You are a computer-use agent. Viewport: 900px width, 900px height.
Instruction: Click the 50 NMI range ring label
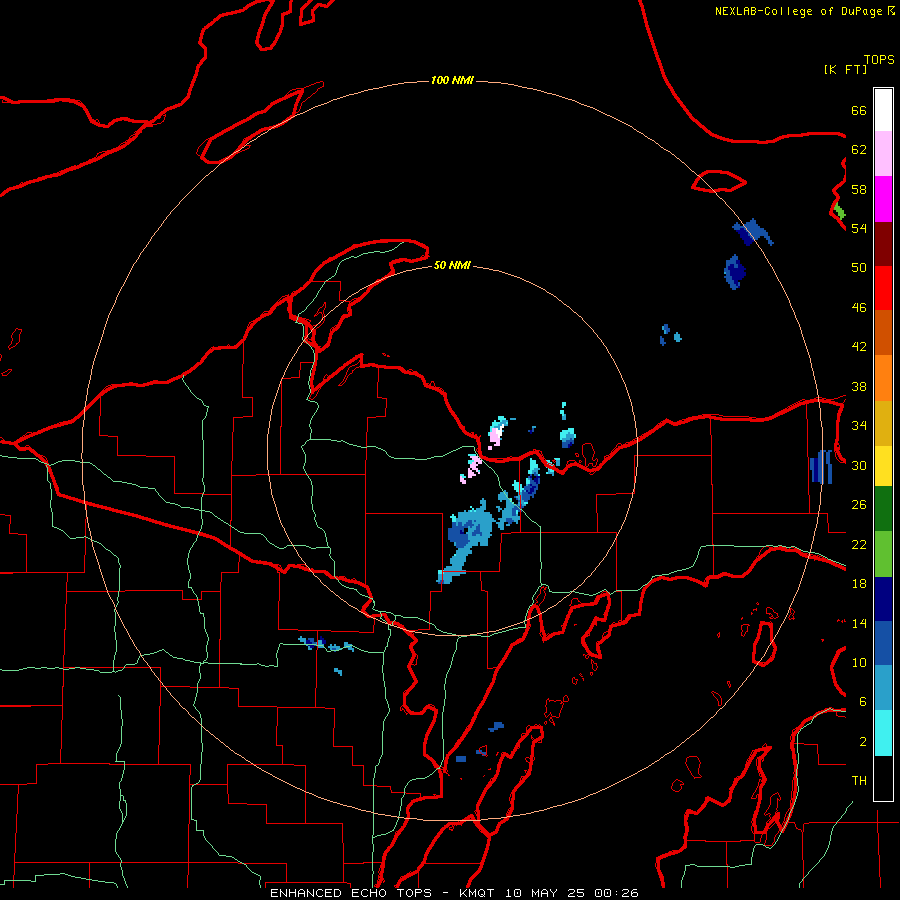pyautogui.click(x=452, y=265)
